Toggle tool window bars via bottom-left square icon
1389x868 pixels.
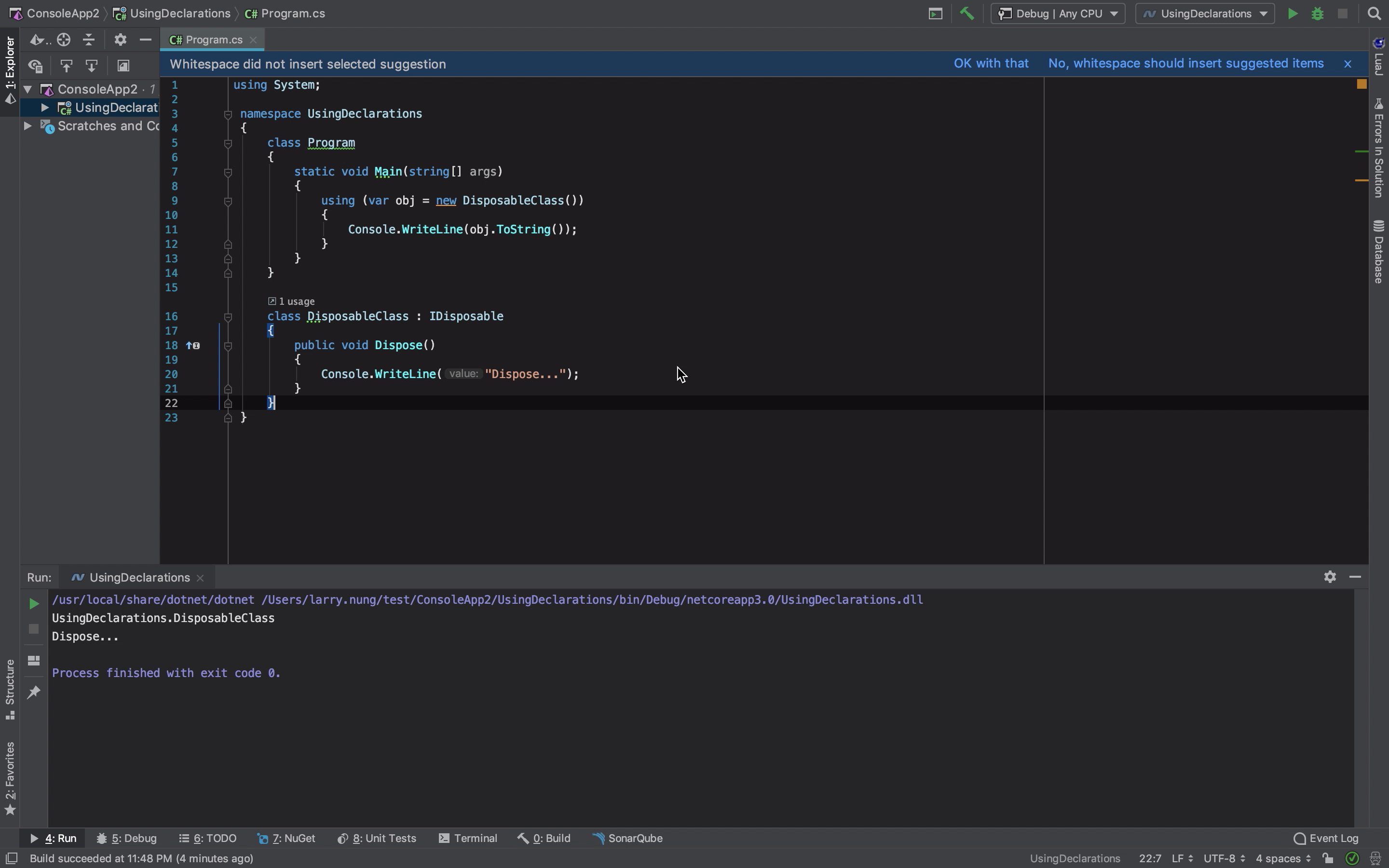point(11,858)
